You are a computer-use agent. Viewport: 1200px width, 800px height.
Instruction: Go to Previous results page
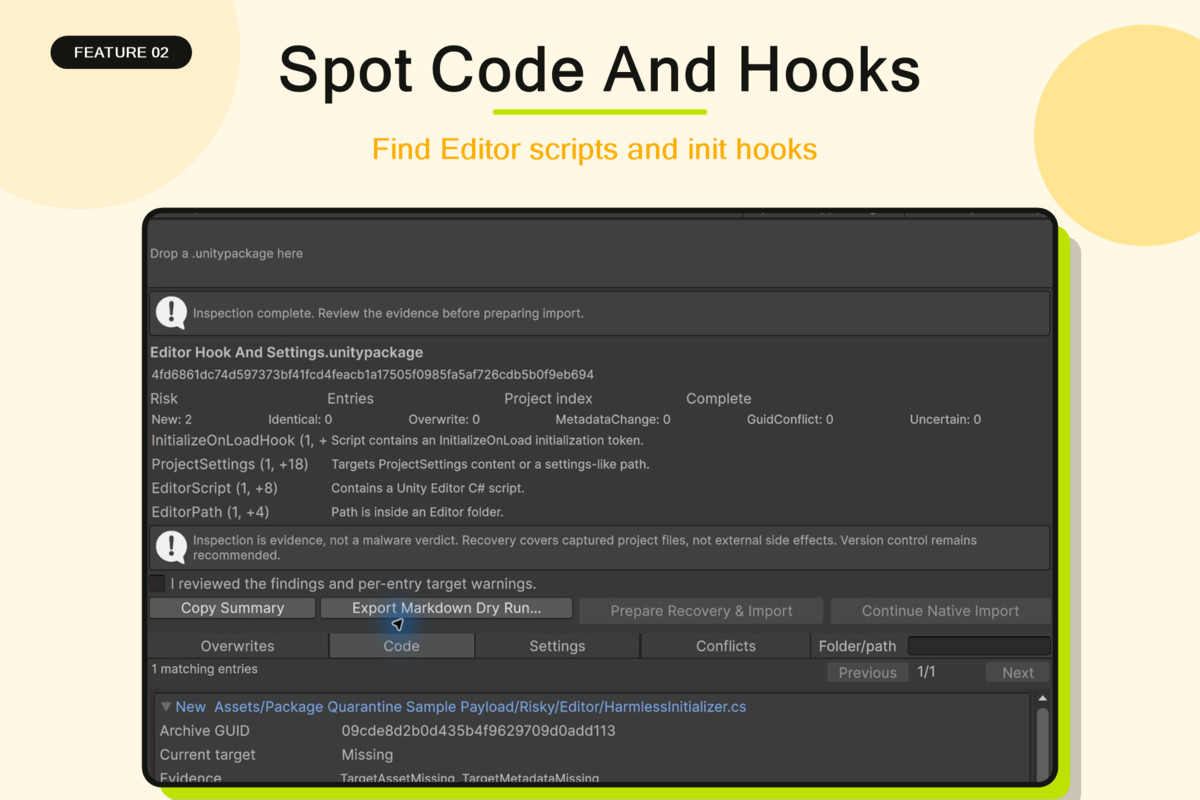tap(868, 672)
